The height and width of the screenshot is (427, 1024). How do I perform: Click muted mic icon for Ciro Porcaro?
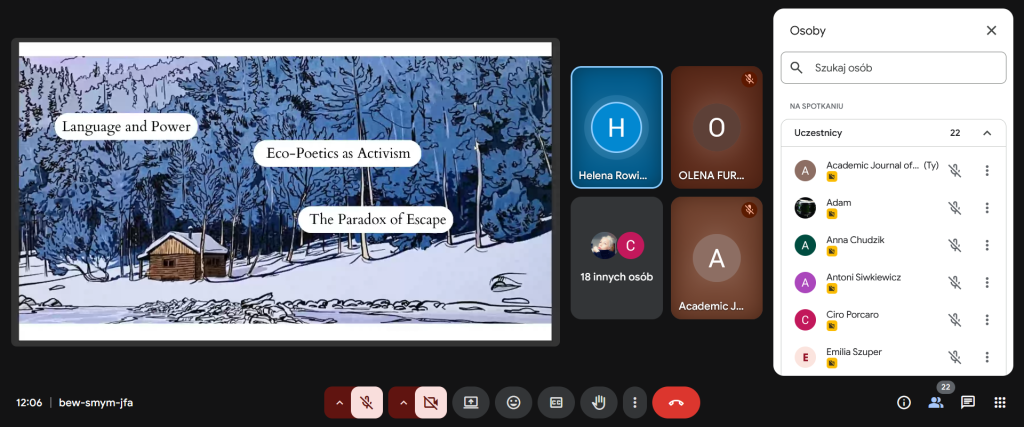(955, 320)
